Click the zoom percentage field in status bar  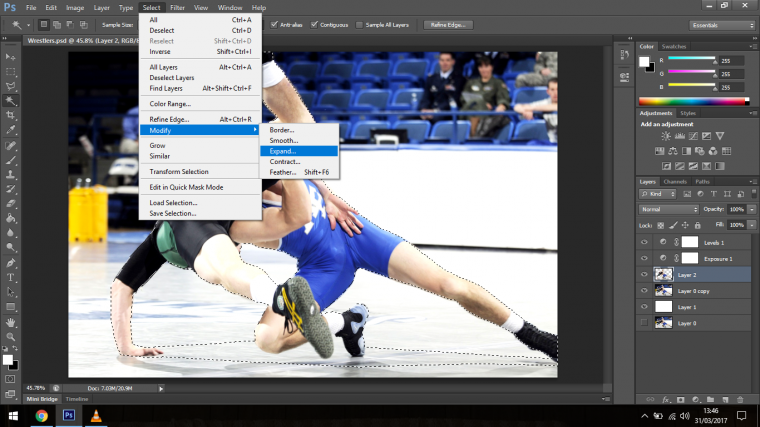coord(36,388)
